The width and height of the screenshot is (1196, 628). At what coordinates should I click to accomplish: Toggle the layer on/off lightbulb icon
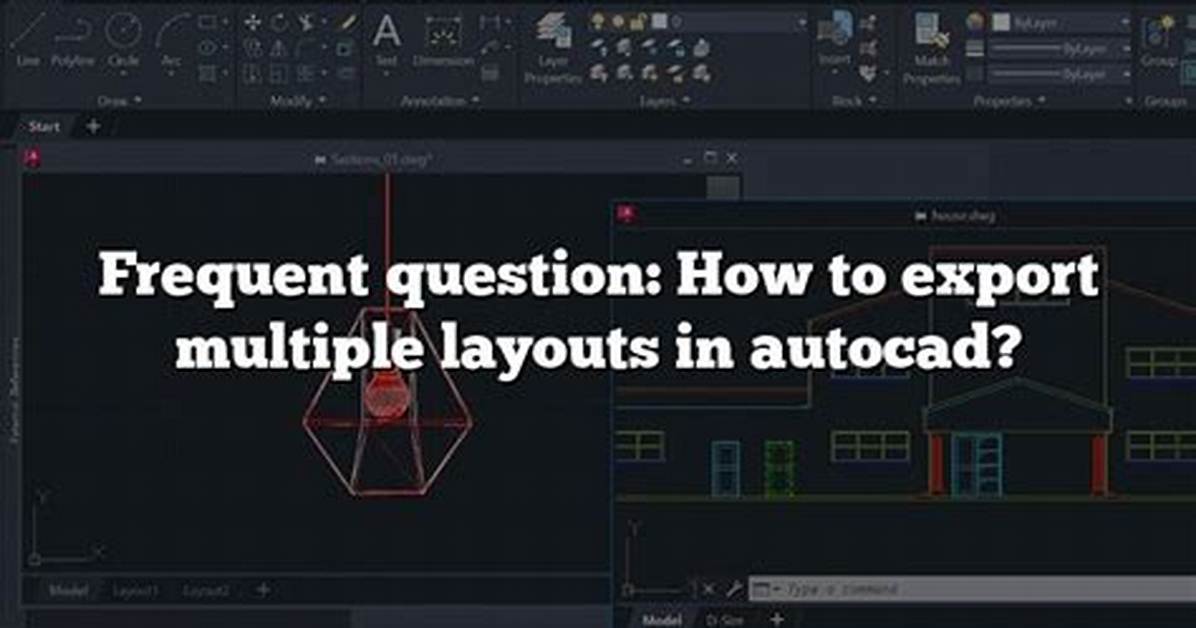[x=597, y=23]
